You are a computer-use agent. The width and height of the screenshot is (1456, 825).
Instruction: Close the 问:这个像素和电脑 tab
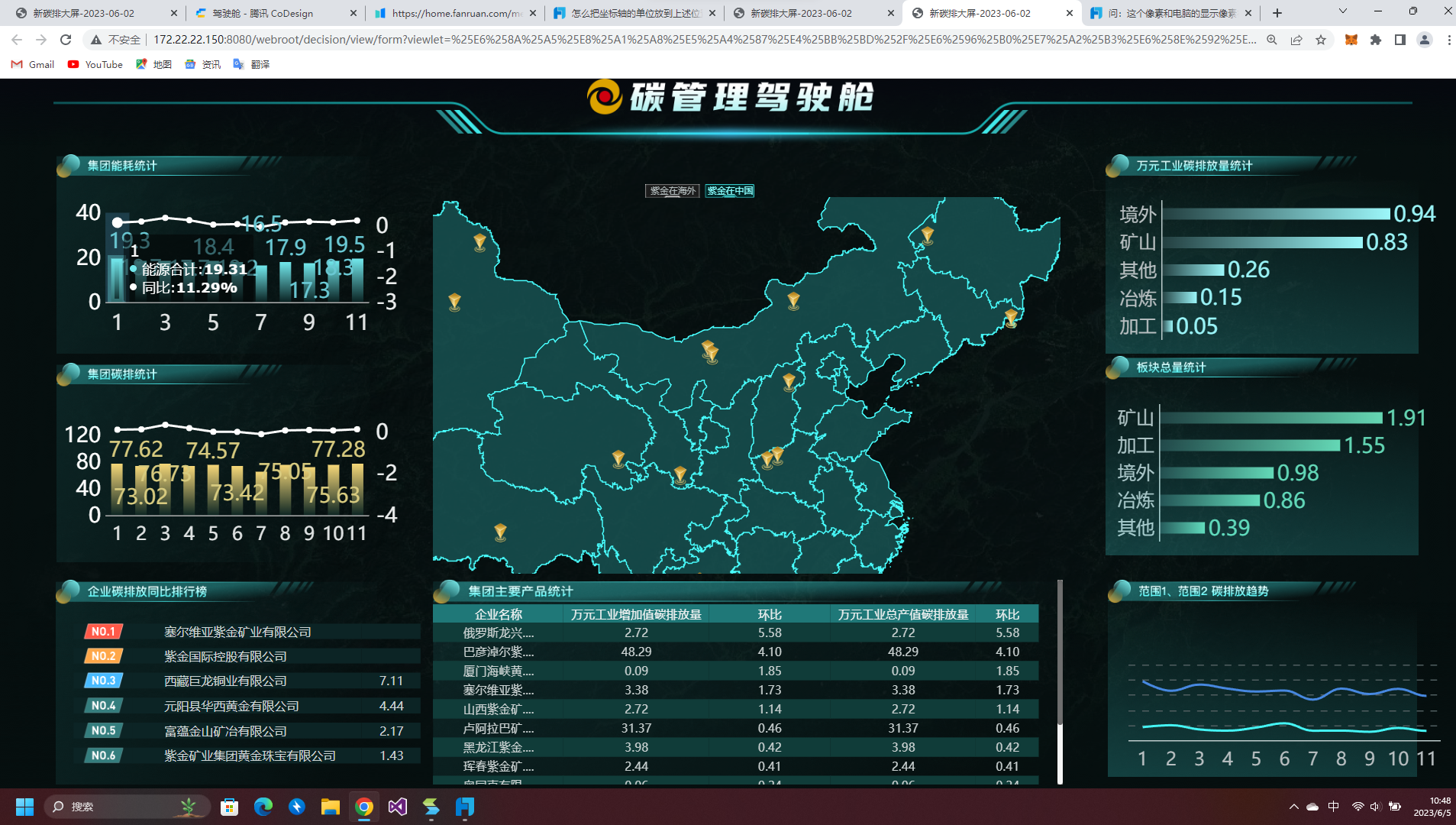pos(1248,13)
